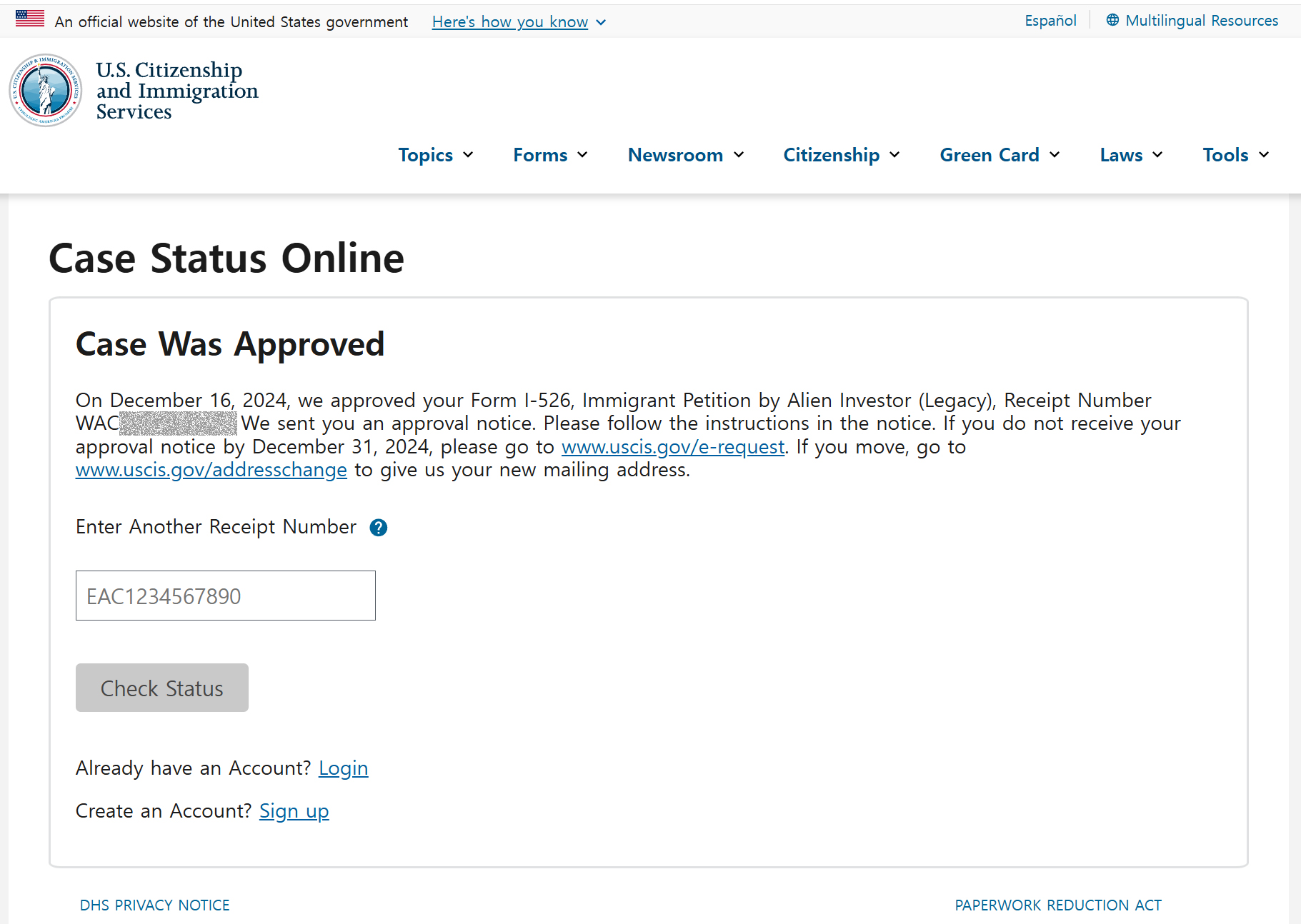
Task: Click U.S. Citizenship and Immigration Services text logo
Action: (x=177, y=91)
